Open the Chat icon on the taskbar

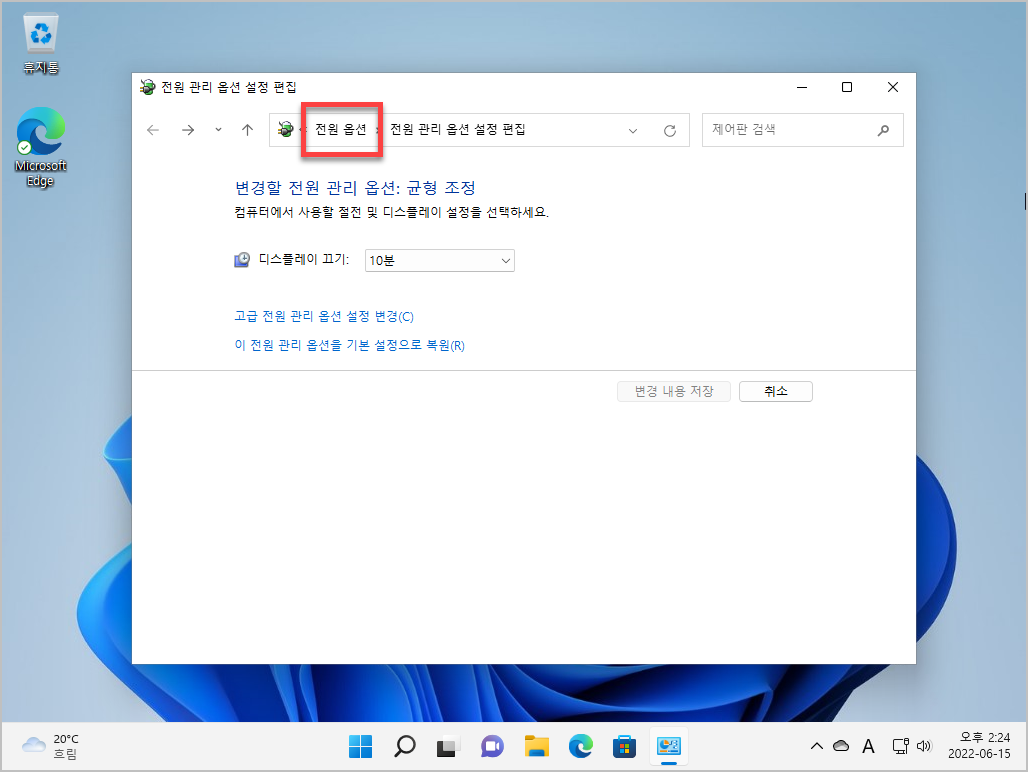pos(492,746)
